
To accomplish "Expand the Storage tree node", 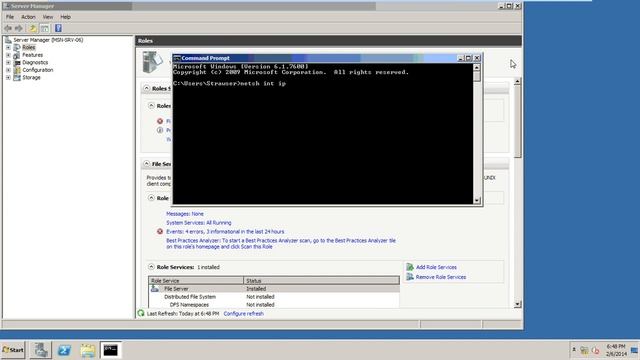I will pyautogui.click(x=8, y=77).
